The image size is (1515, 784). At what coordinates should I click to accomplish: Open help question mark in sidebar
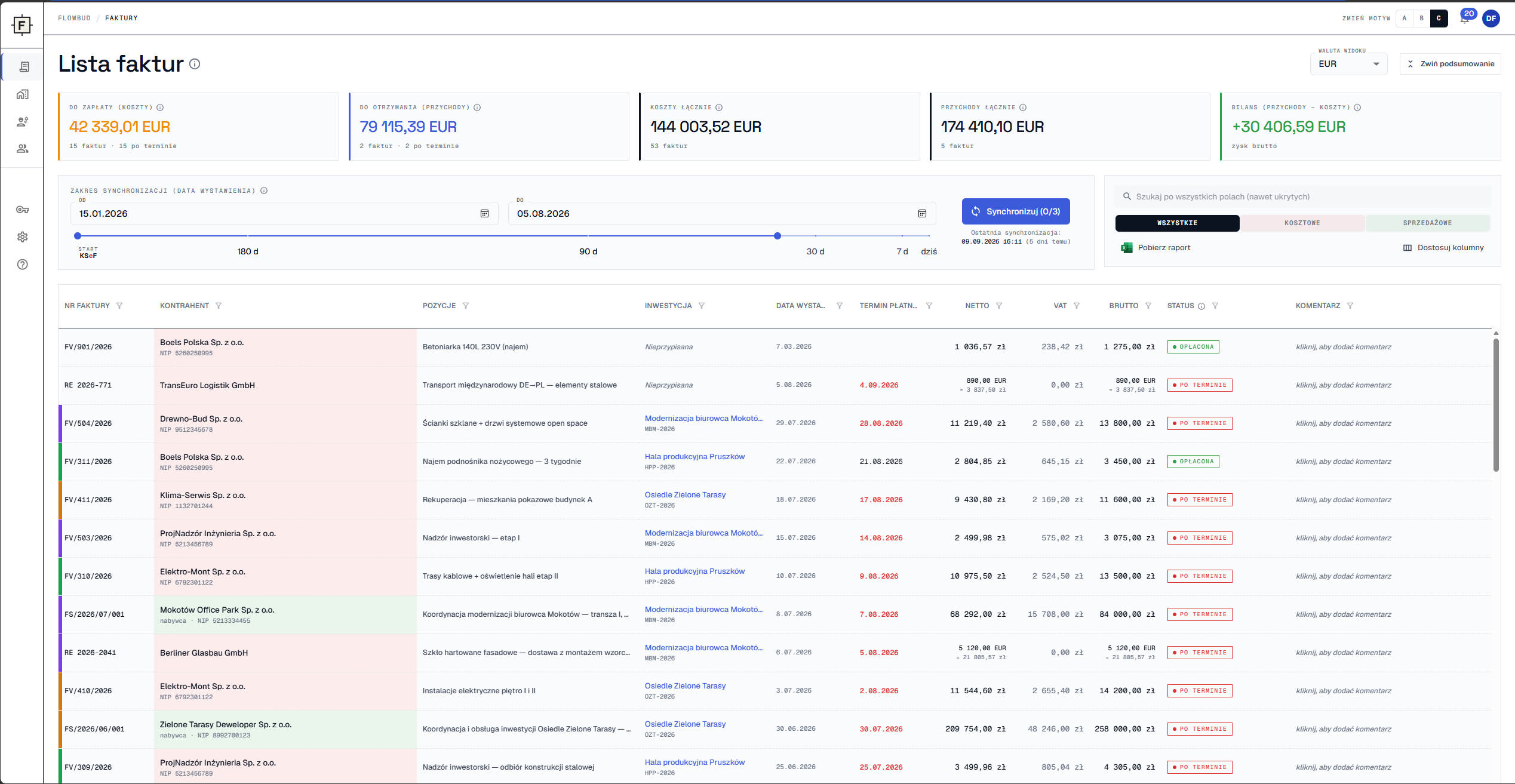point(23,265)
